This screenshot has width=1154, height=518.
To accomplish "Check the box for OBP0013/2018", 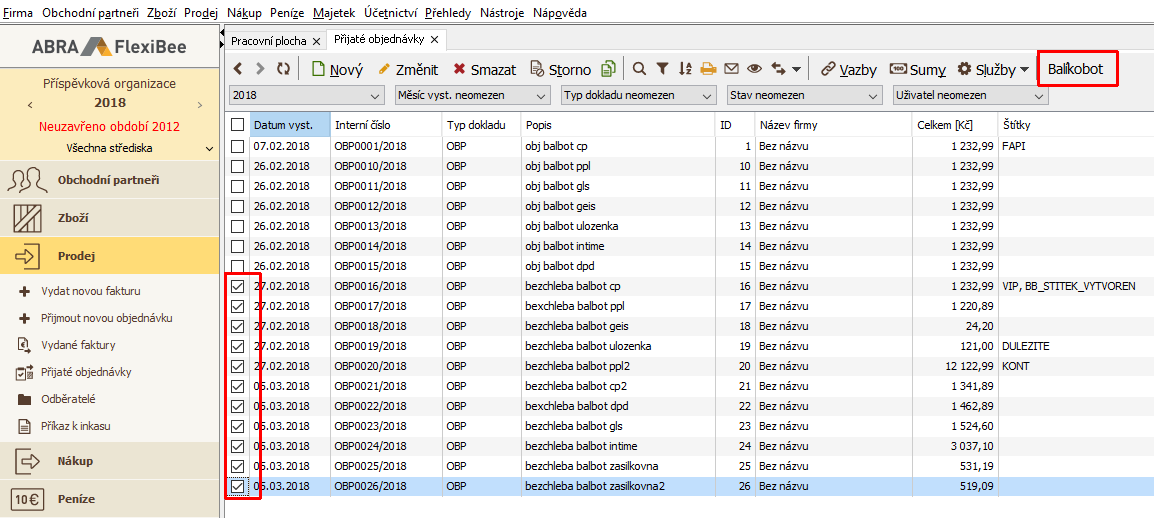I will [x=237, y=226].
